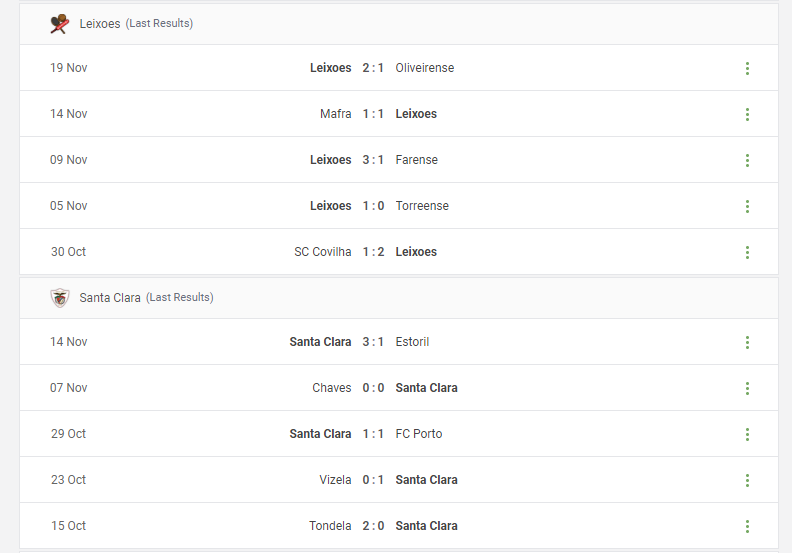Open Leixoes team link in section header
The height and width of the screenshot is (553, 792).
tap(100, 24)
